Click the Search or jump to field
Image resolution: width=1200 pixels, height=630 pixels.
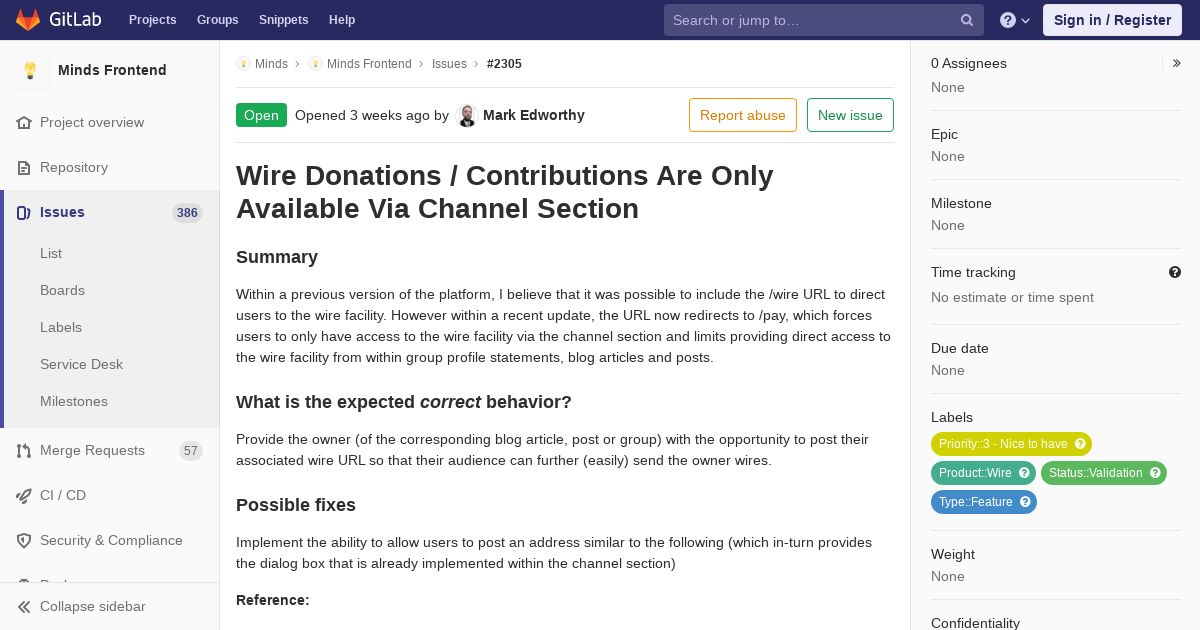click(824, 20)
